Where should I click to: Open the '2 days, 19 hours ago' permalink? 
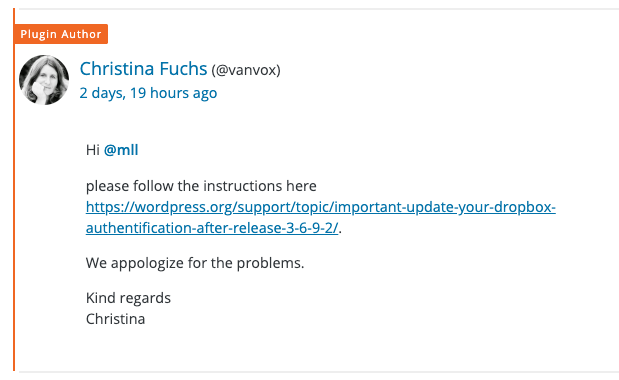[x=148, y=93]
